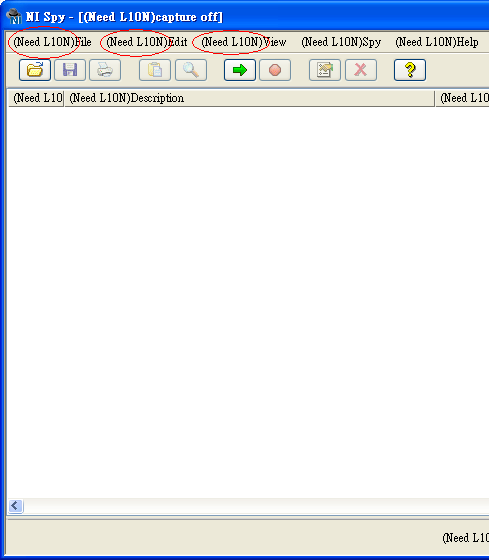Image resolution: width=489 pixels, height=560 pixels.
Task: Open the Options properties toolbar icon
Action: click(x=325, y=70)
